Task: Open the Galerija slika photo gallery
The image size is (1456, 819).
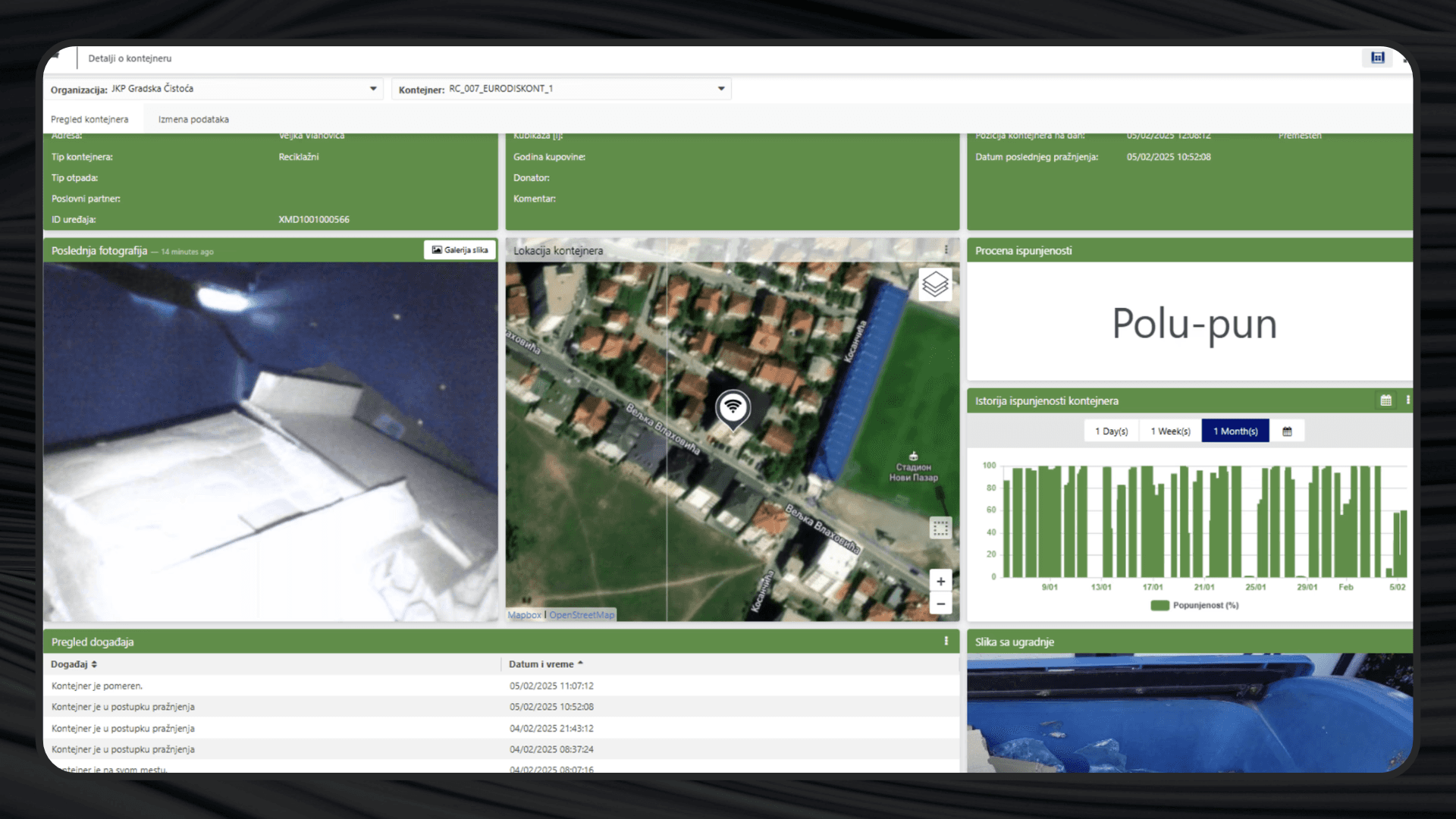Action: [460, 250]
